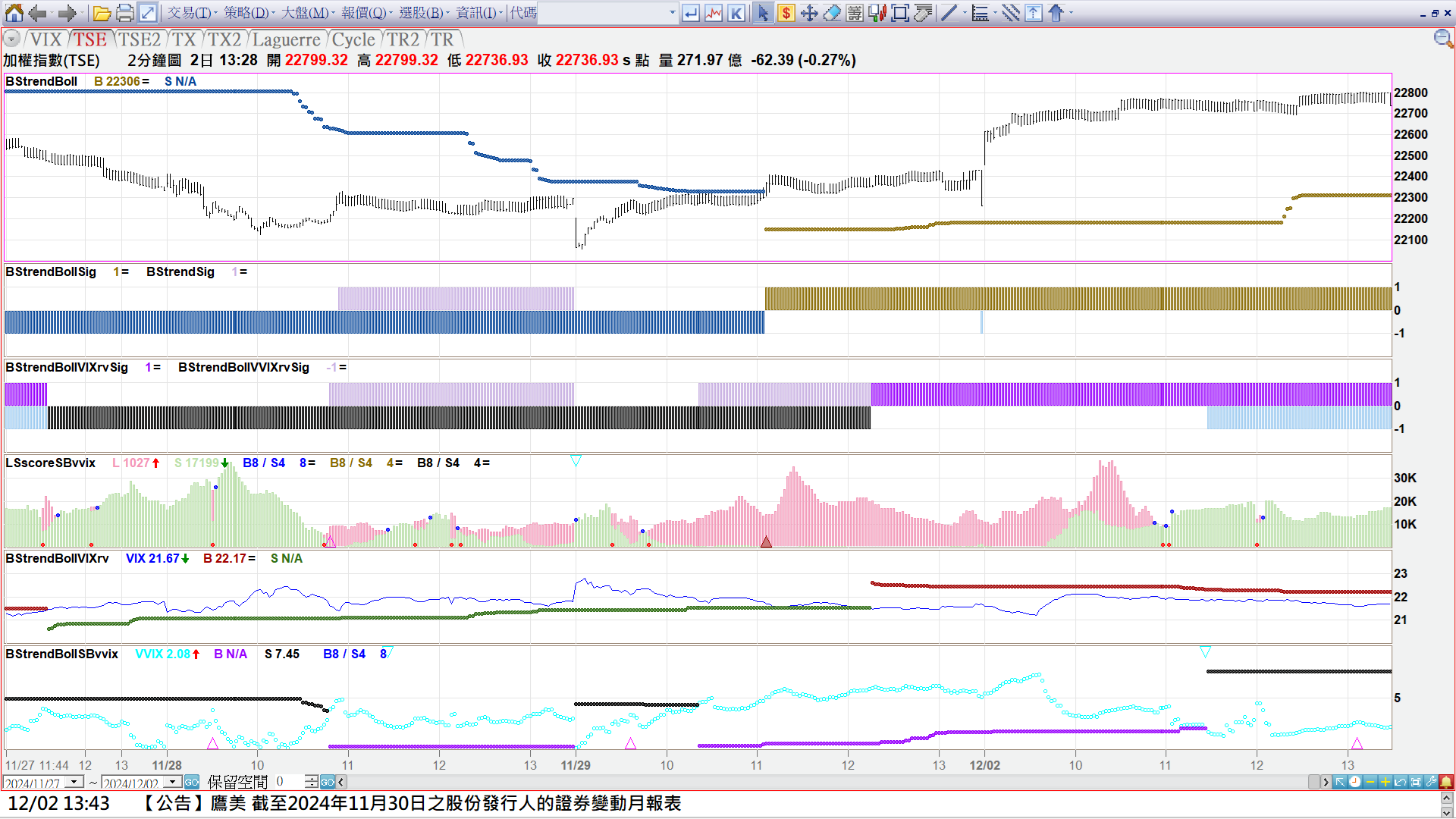The height and width of the screenshot is (819, 1456).
Task: Open start date 2024/11/27 dropdown
Action: tap(74, 782)
